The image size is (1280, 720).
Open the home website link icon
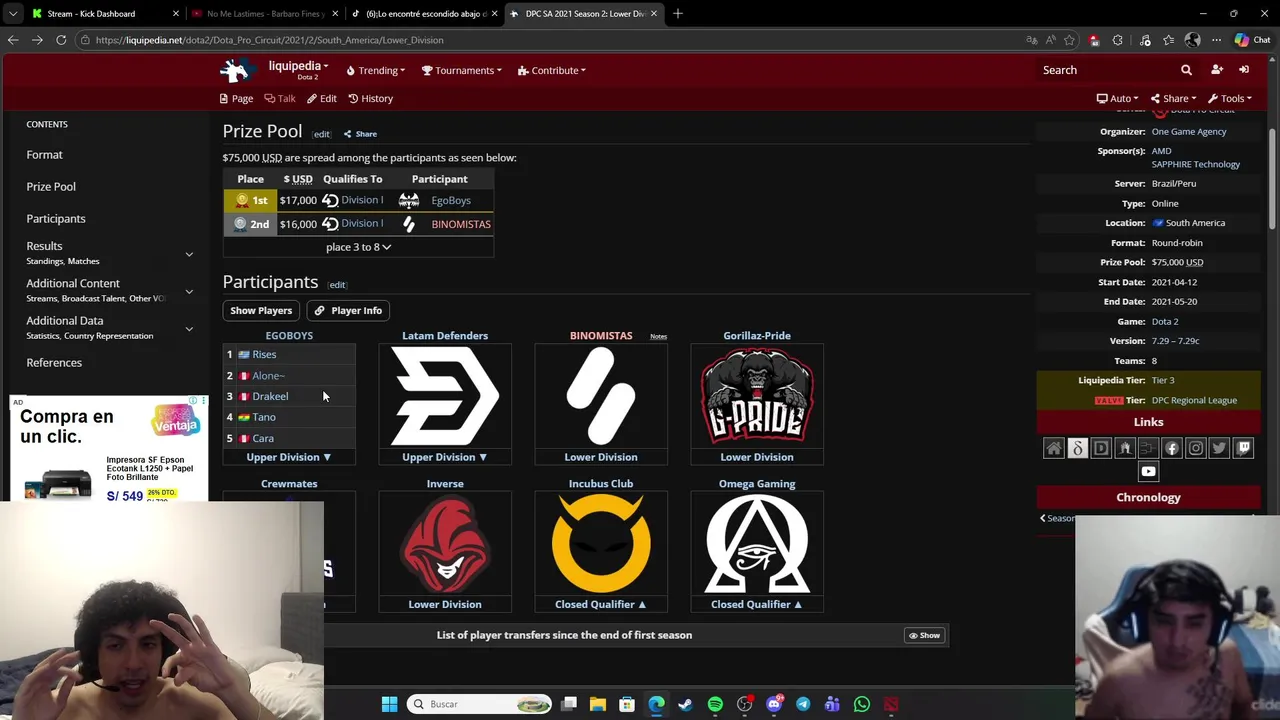1054,448
